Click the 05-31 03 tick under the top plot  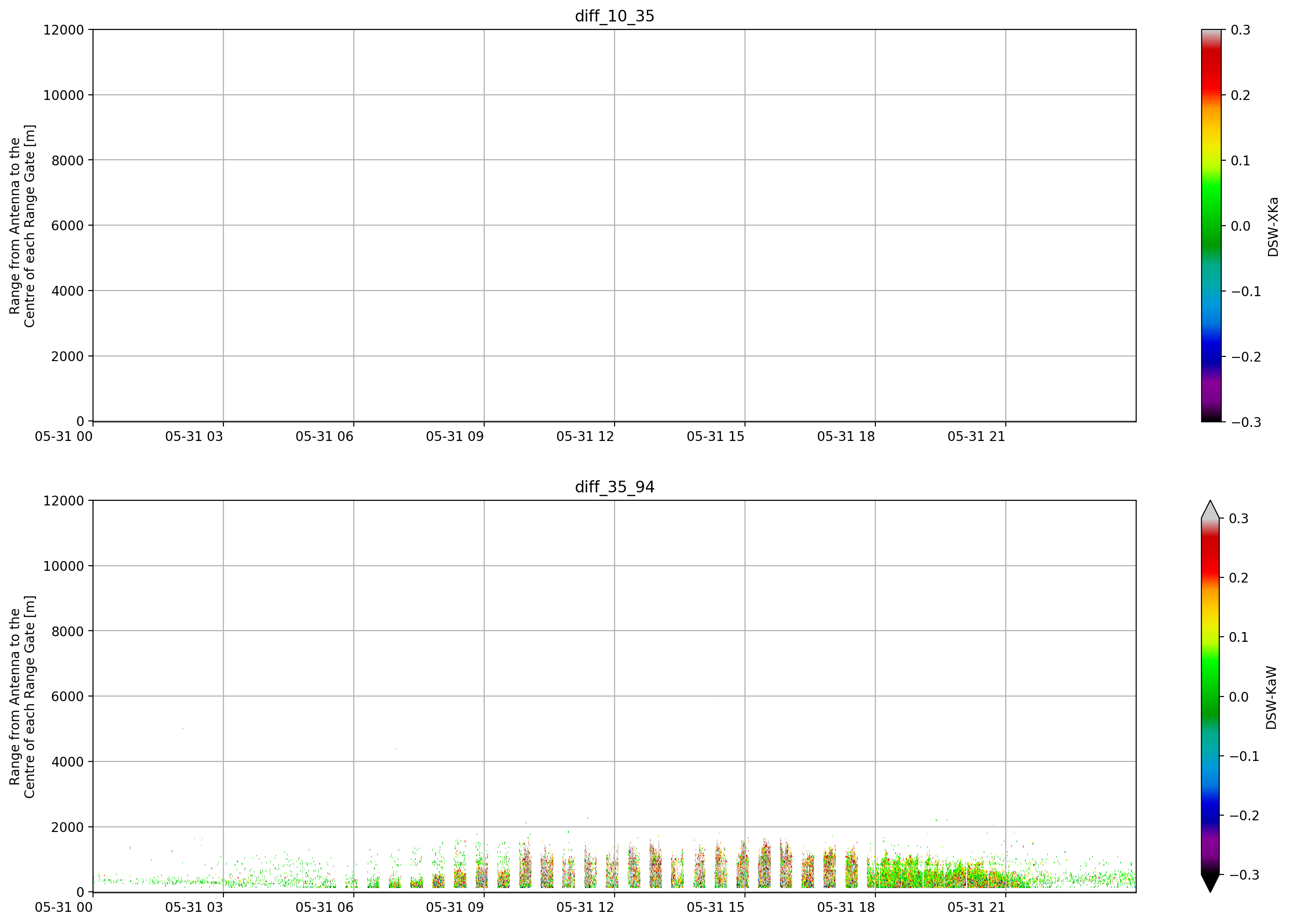click(194, 437)
